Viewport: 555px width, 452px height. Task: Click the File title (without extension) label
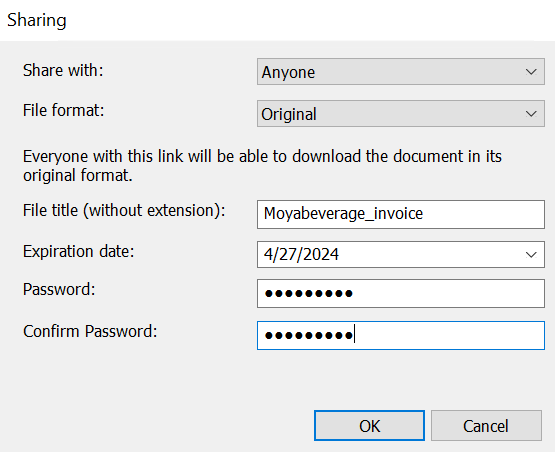[124, 210]
